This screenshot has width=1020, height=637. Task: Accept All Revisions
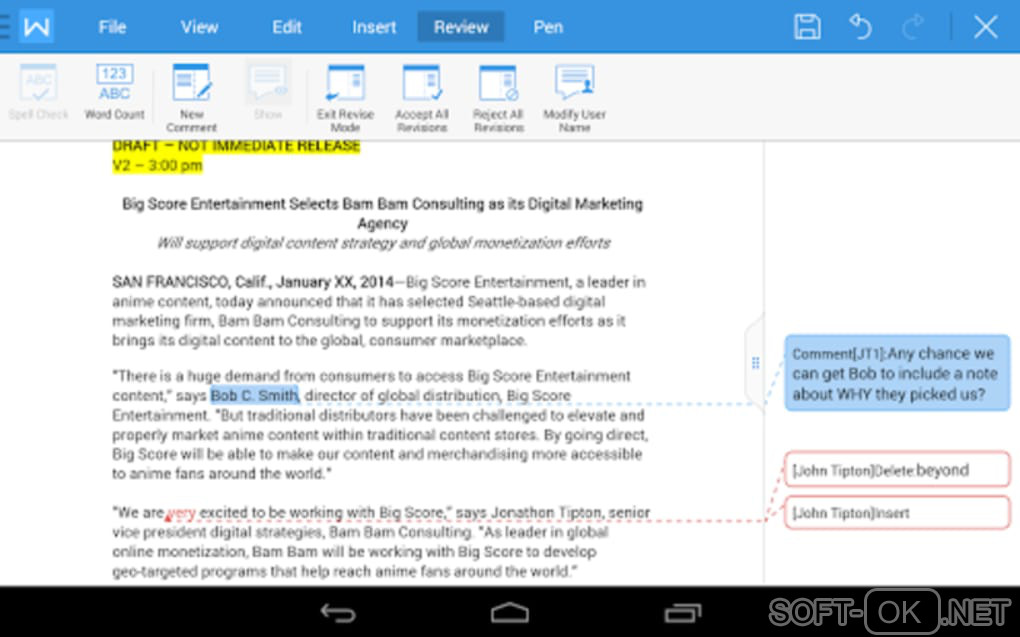[422, 98]
